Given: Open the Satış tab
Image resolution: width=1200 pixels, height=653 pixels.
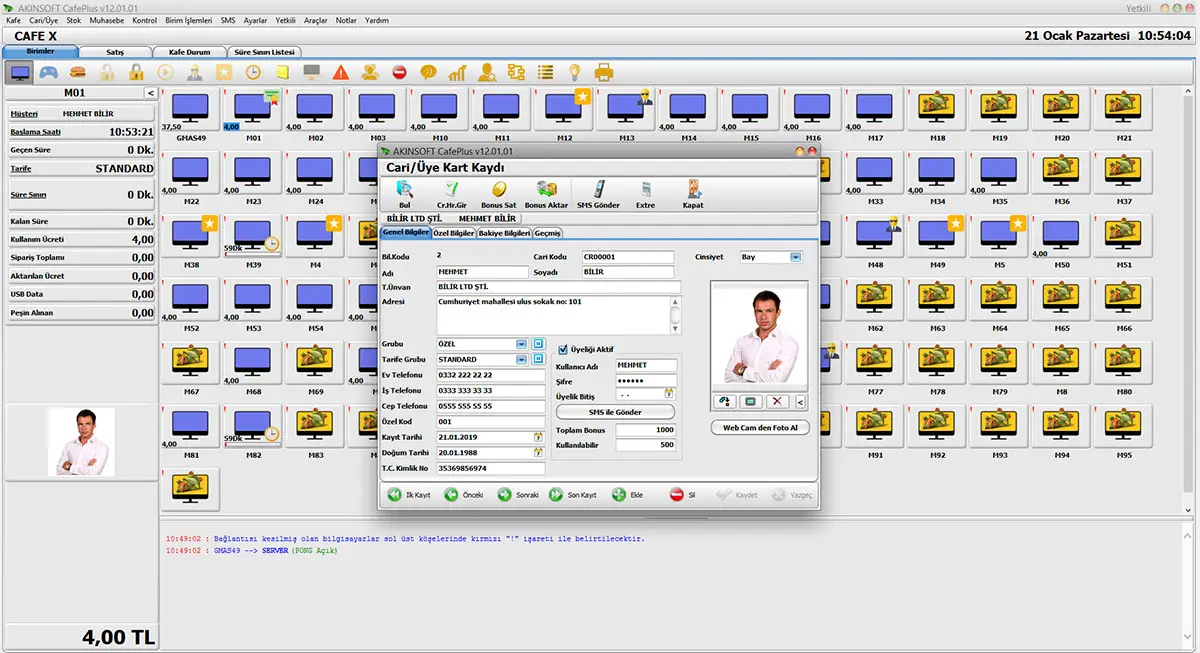Looking at the screenshot, I should pyautogui.click(x=113, y=51).
